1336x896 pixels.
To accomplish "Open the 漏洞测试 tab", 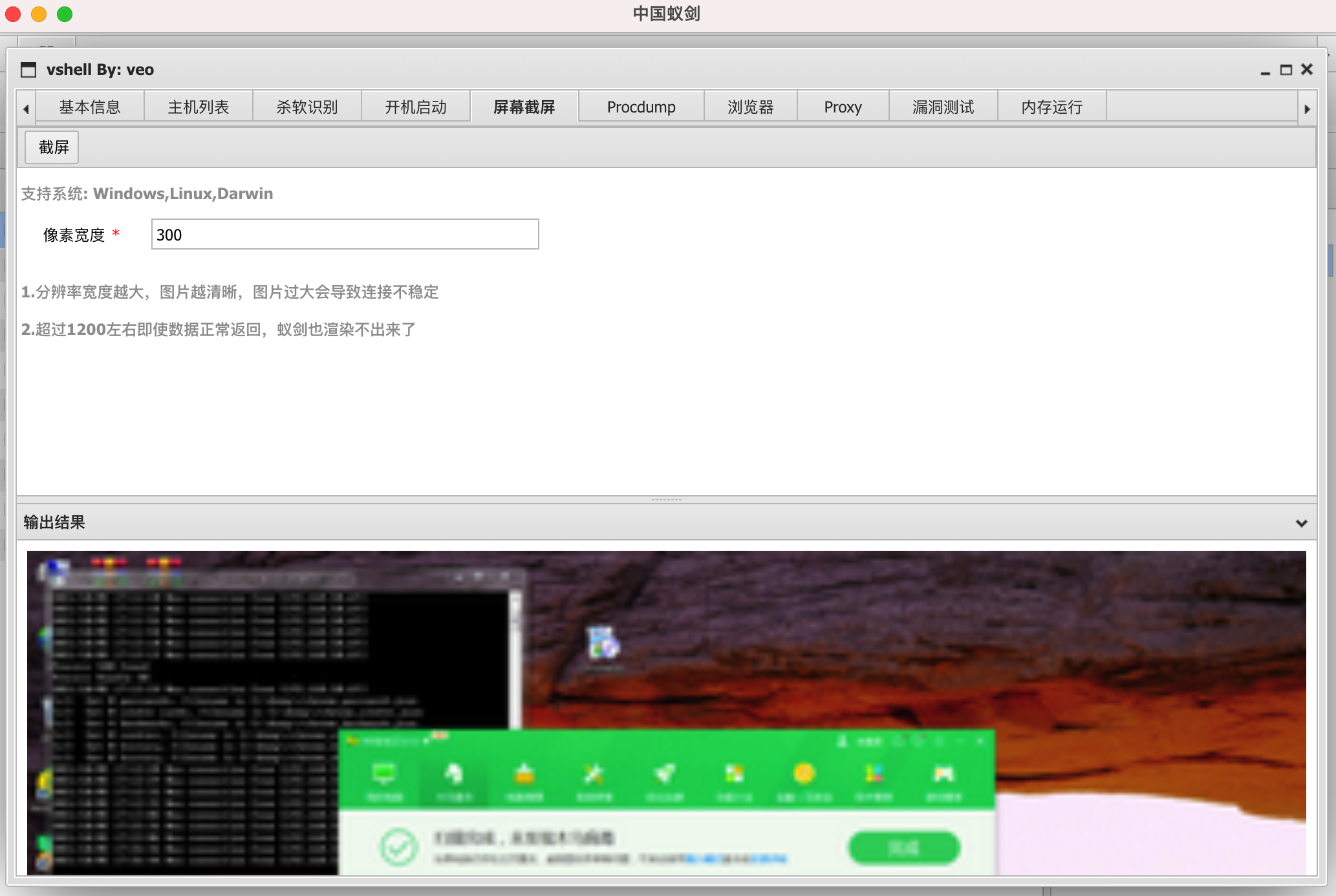I will pos(943,107).
